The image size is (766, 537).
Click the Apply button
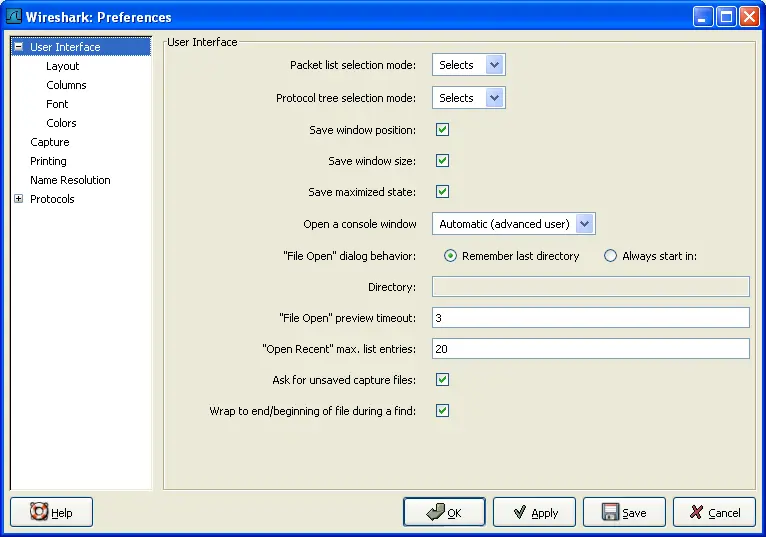pos(534,512)
